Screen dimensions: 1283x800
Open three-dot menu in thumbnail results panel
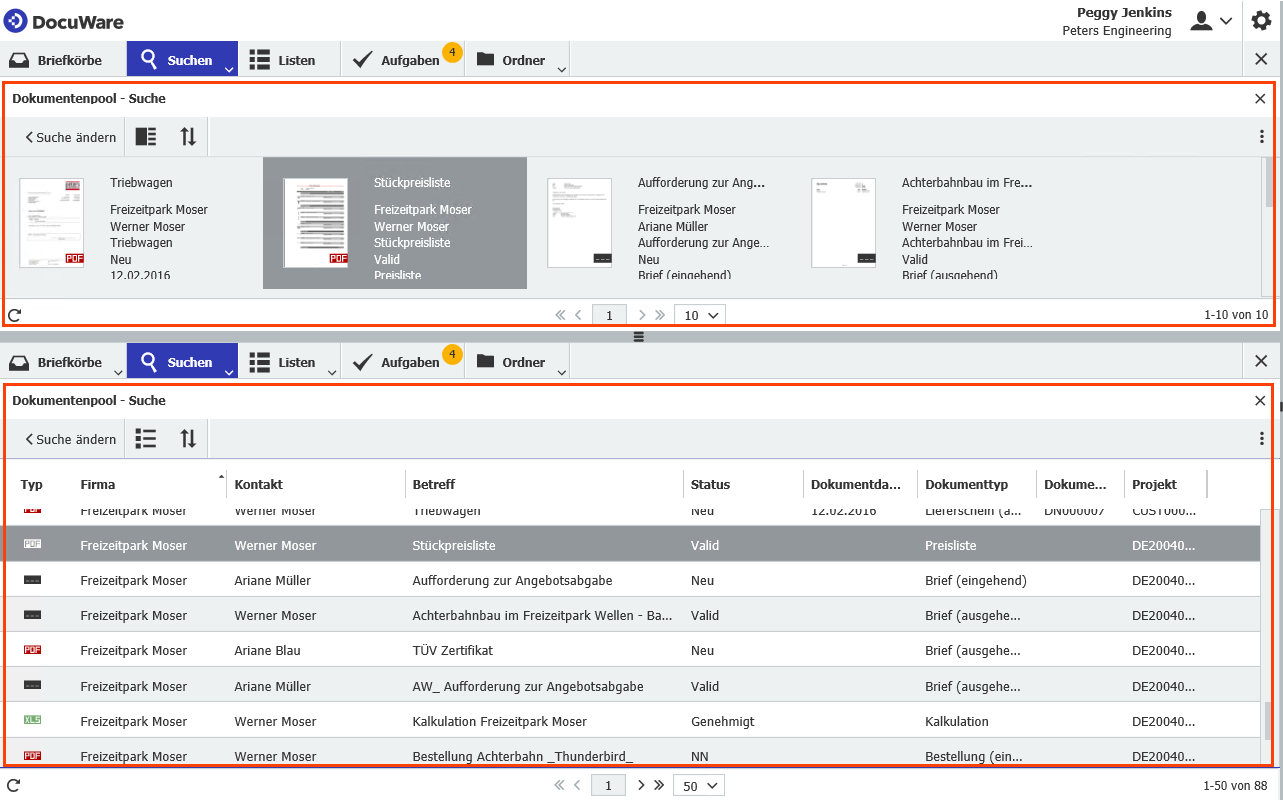(1262, 137)
